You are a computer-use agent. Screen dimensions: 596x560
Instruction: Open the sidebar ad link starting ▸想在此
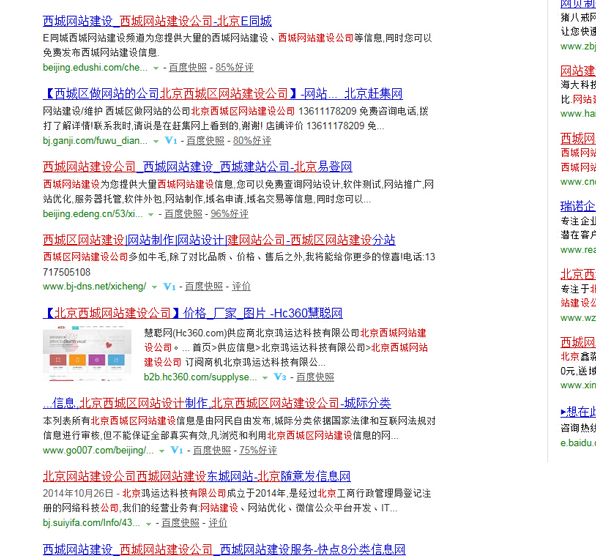(578, 411)
